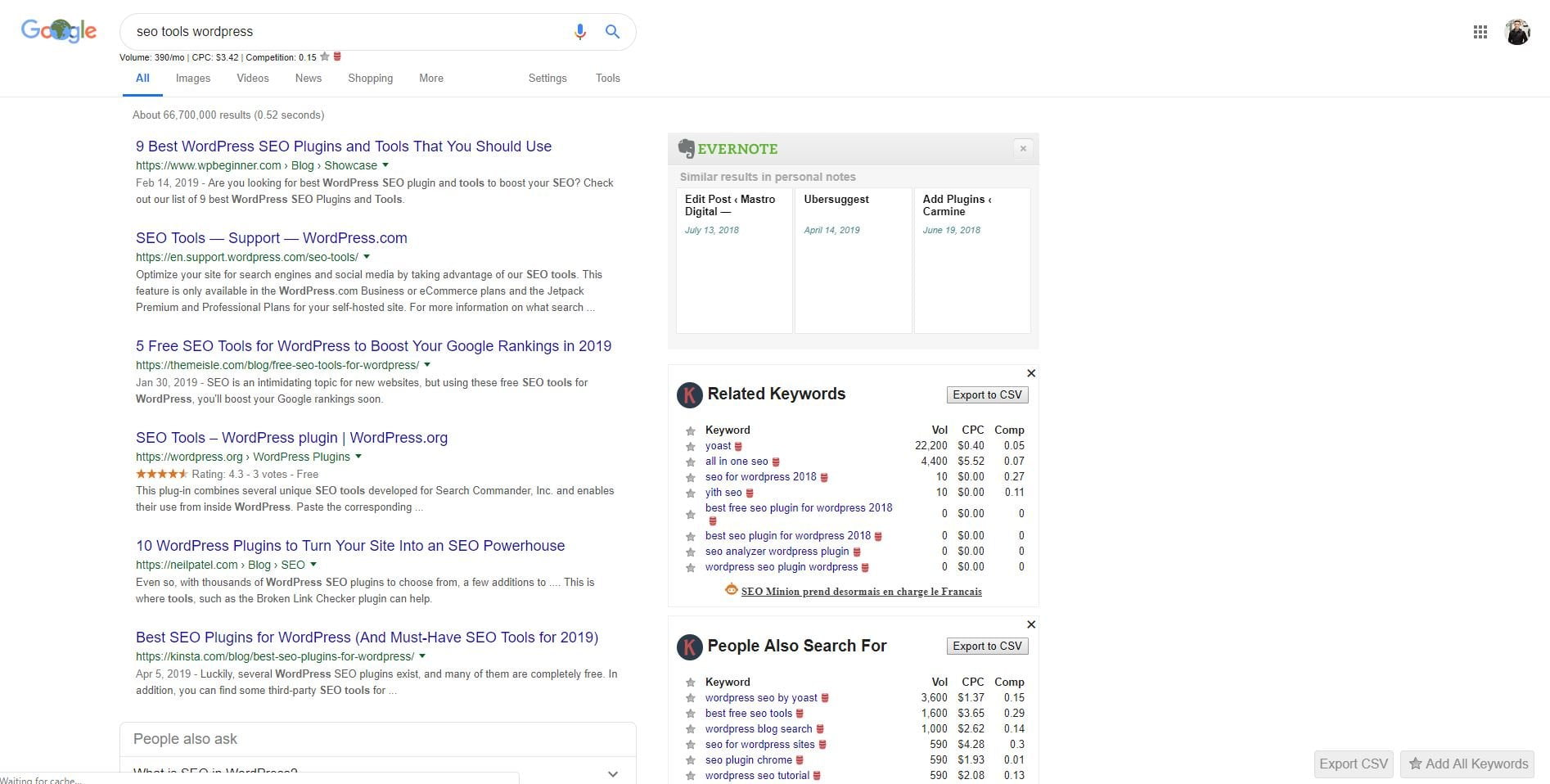Image resolution: width=1550 pixels, height=784 pixels.
Task: Close the Related Keywords widget
Action: click(1031, 373)
